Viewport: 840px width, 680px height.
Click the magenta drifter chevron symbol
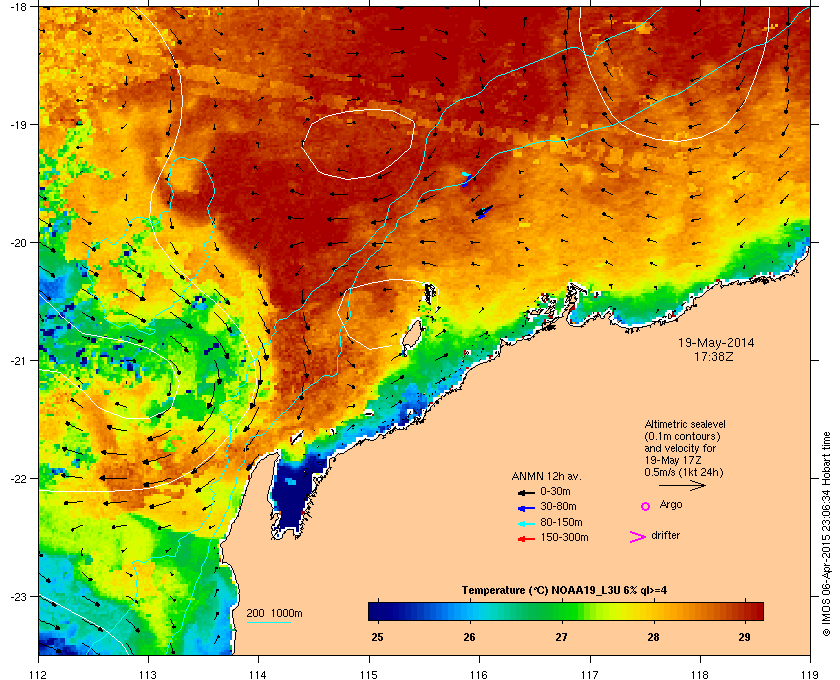638,537
